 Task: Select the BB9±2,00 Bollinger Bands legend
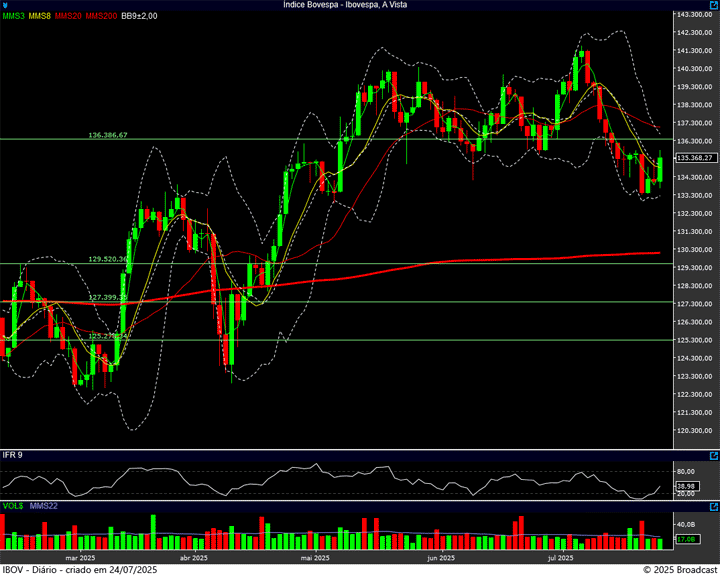[139, 16]
